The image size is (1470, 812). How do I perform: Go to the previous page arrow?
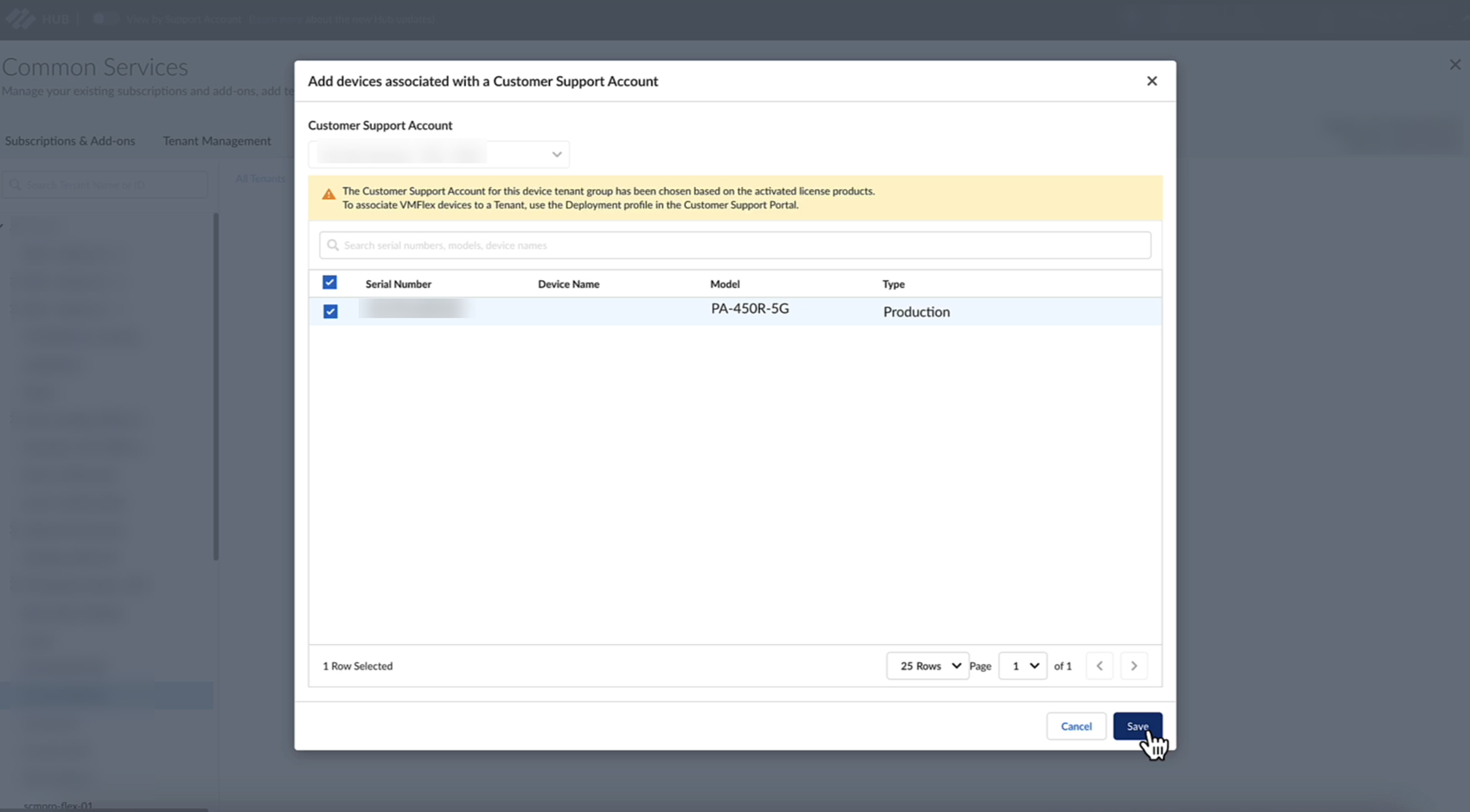click(x=1099, y=666)
